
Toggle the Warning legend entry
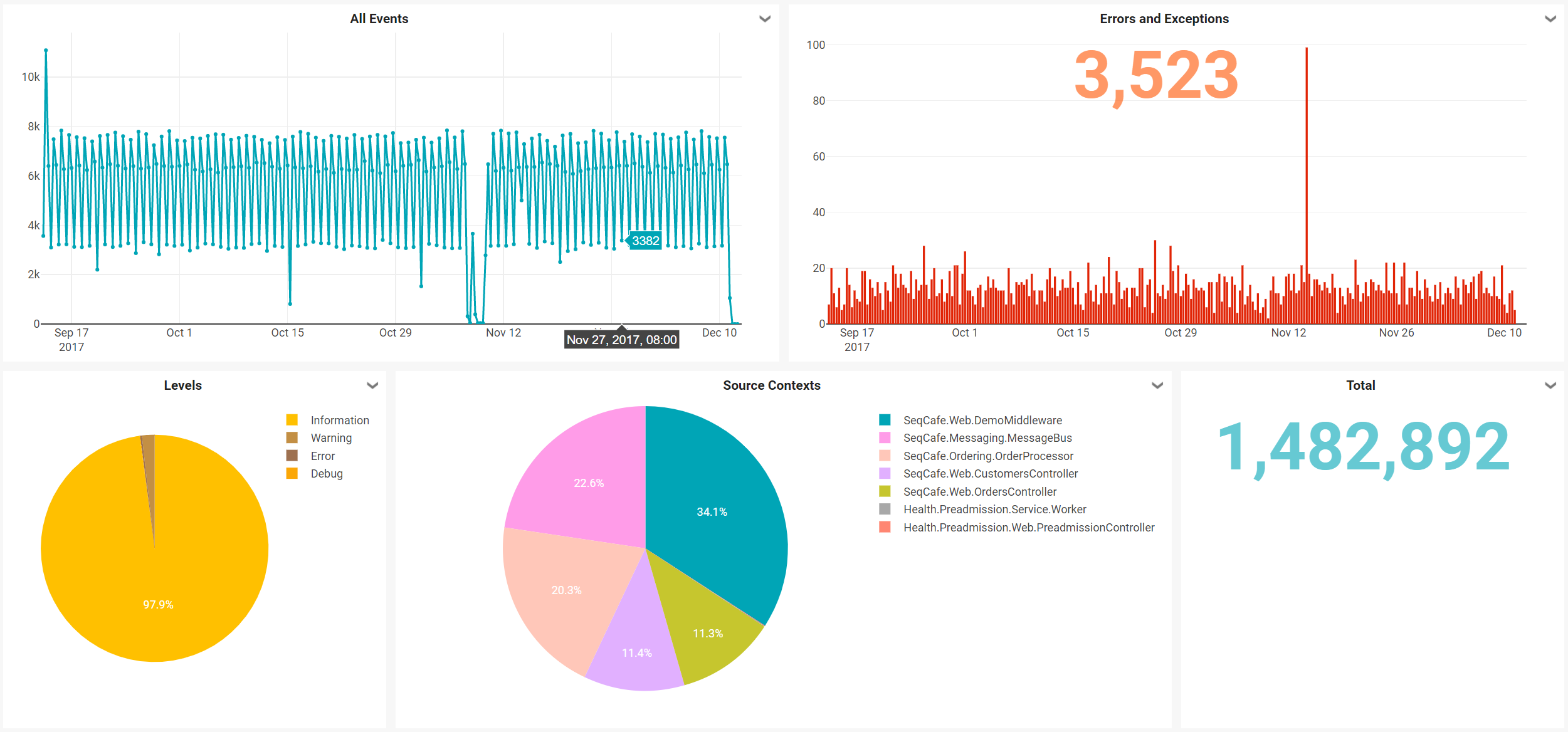[x=330, y=437]
